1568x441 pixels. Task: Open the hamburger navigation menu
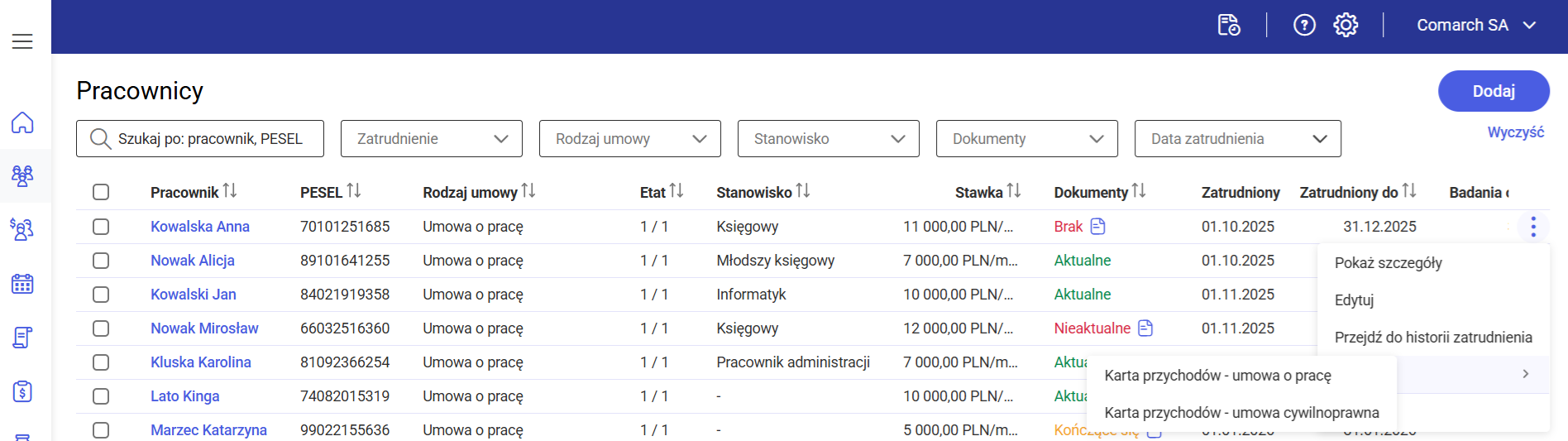click(x=22, y=41)
